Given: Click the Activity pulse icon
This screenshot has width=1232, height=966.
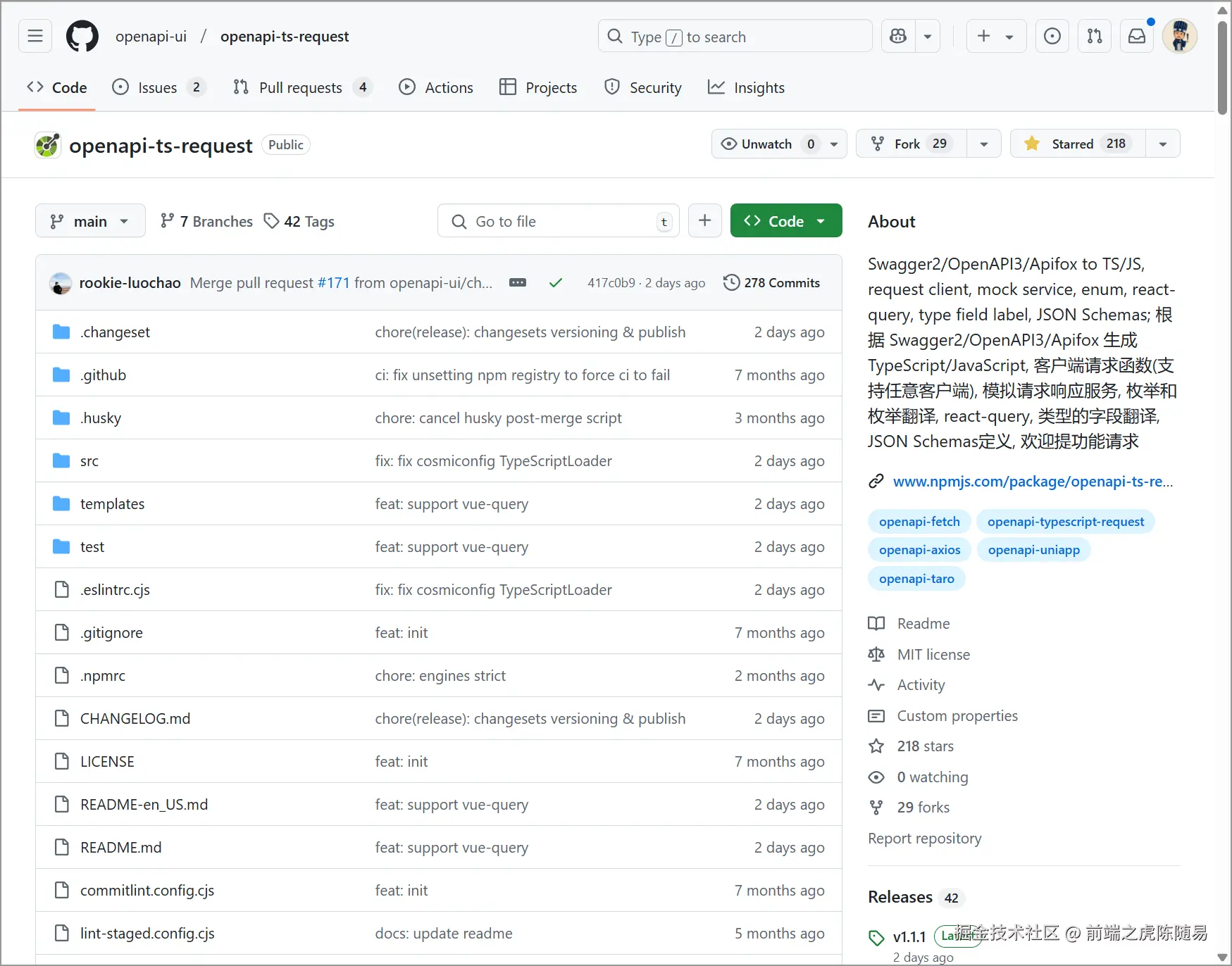Looking at the screenshot, I should (x=876, y=685).
